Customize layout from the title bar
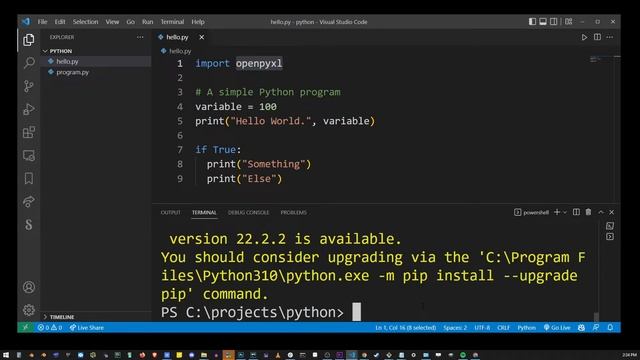The width and height of the screenshot is (640, 360). pos(569,22)
